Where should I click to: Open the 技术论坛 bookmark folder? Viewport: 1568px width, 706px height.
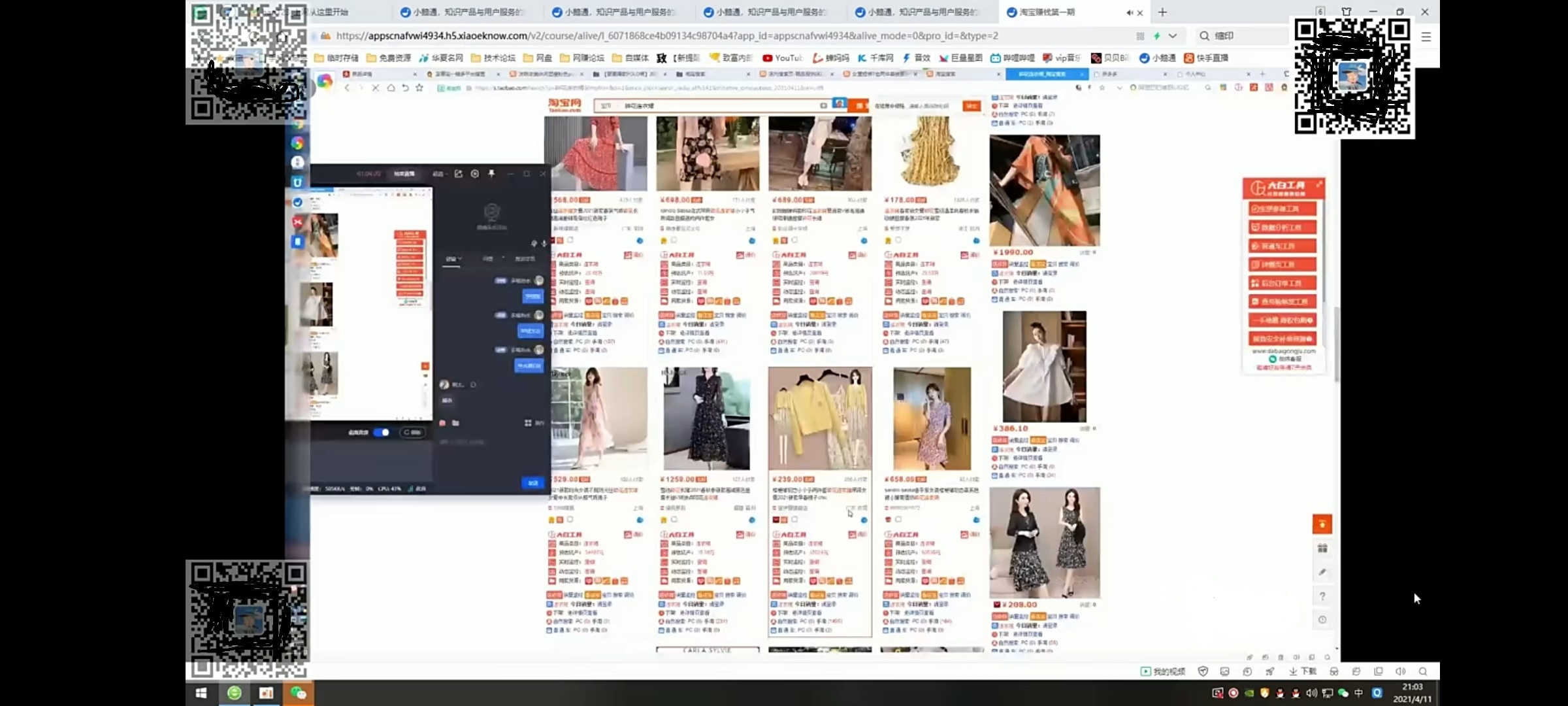click(x=493, y=58)
